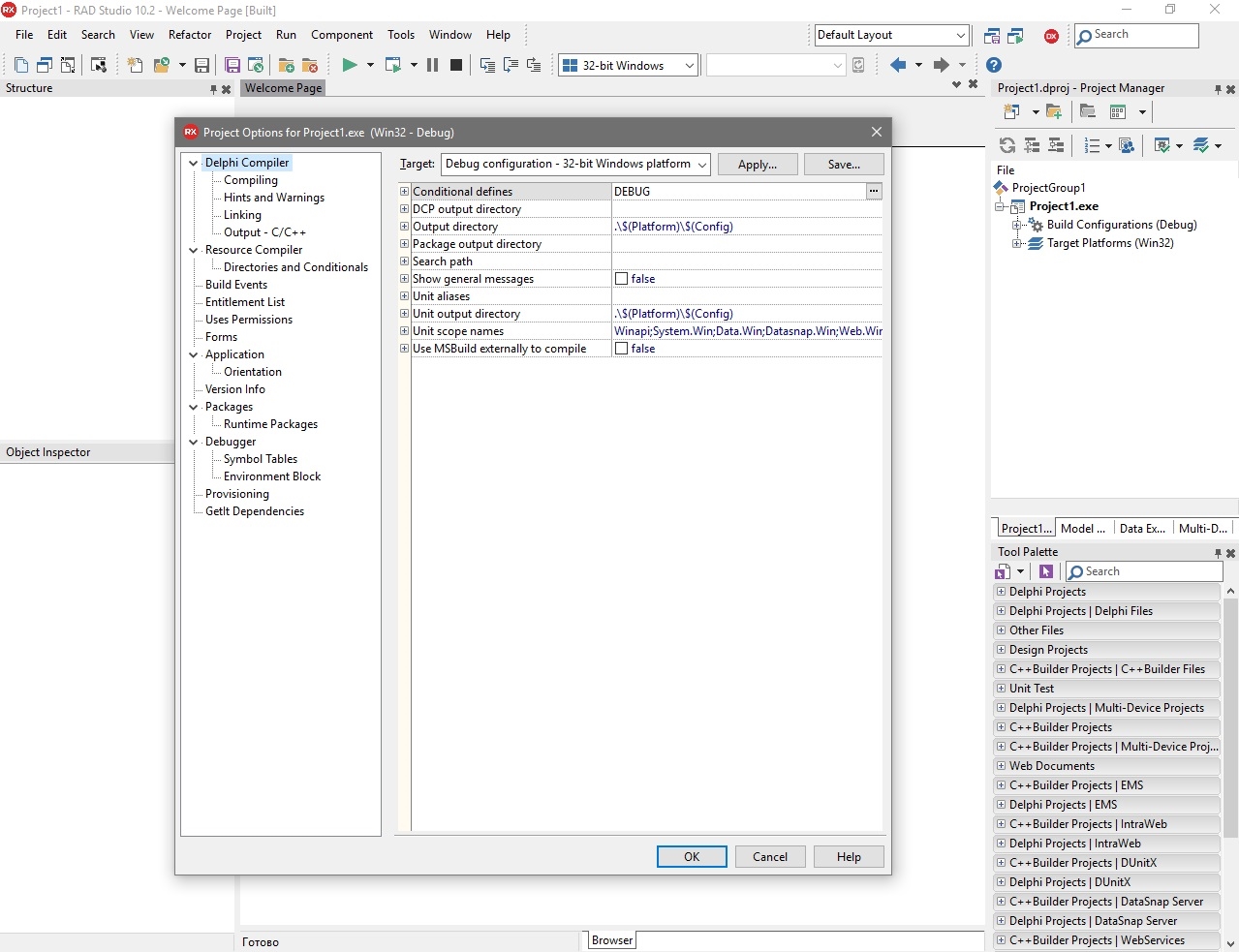
Task: Open the 32-bit Windows platform dropdown
Action: click(x=690, y=66)
